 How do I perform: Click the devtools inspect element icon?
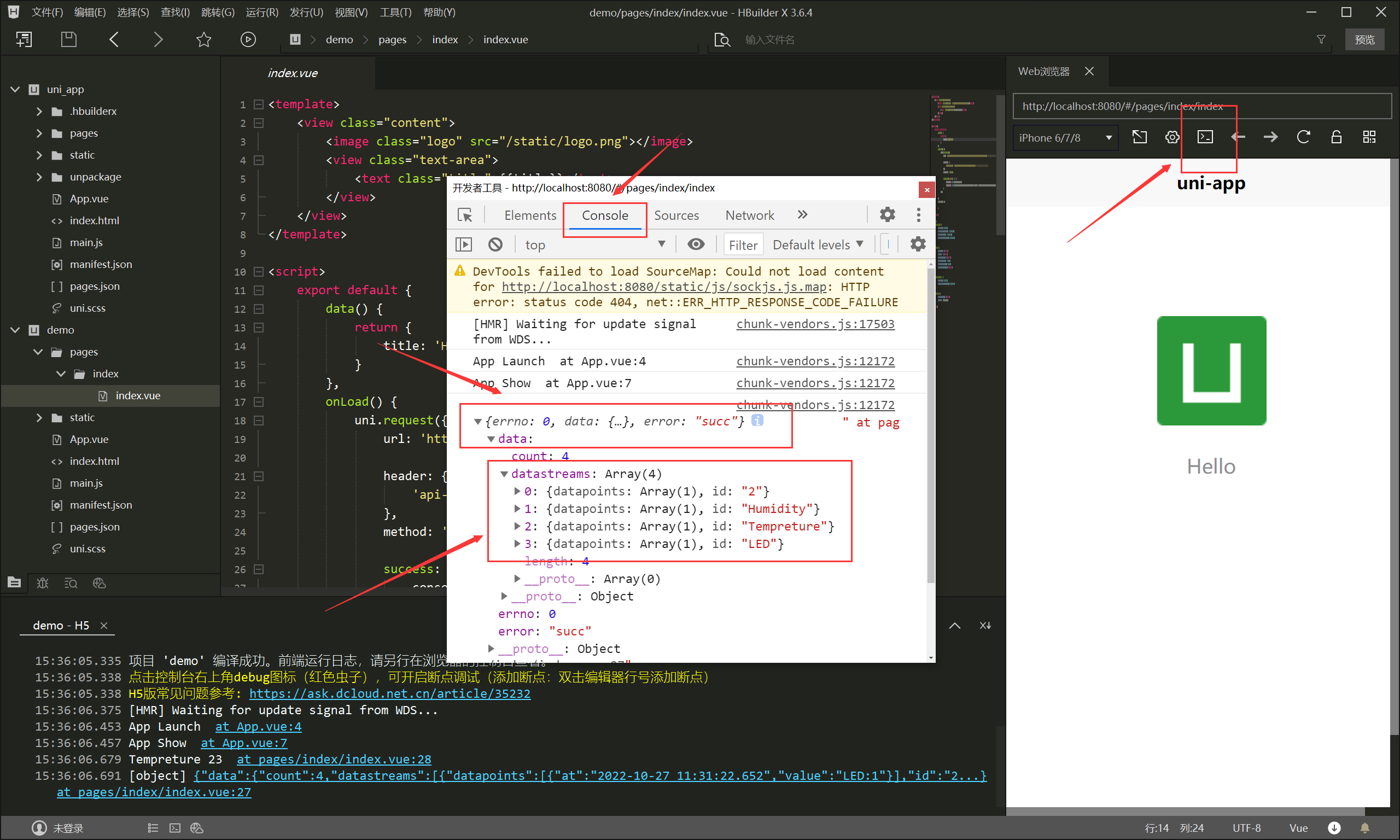(465, 215)
